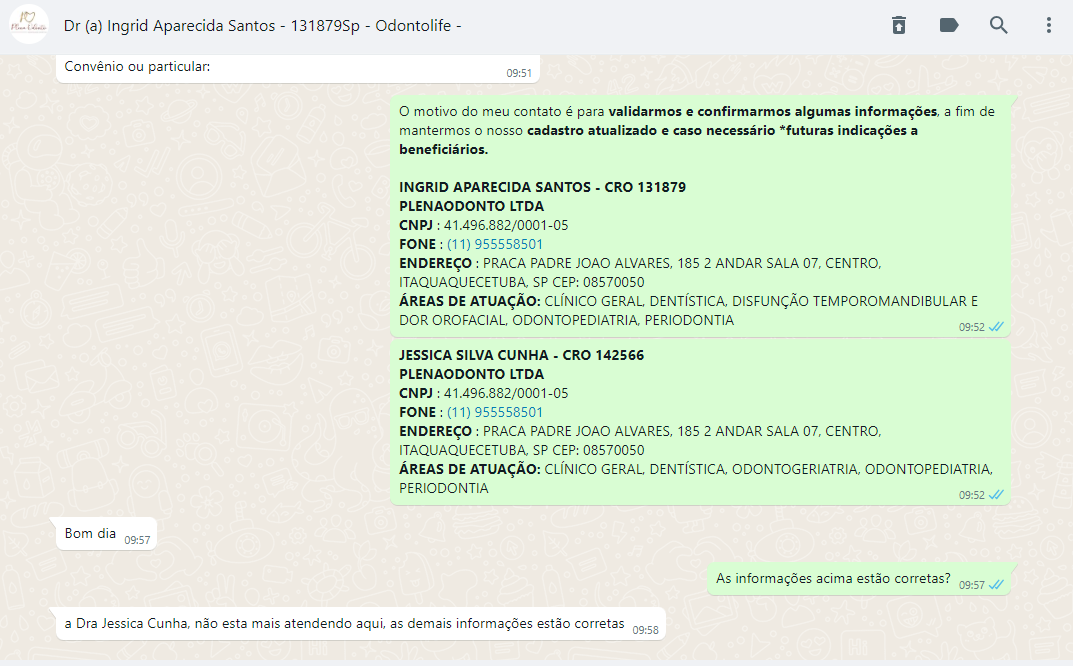Click the 09:58 timestamp

click(x=645, y=630)
